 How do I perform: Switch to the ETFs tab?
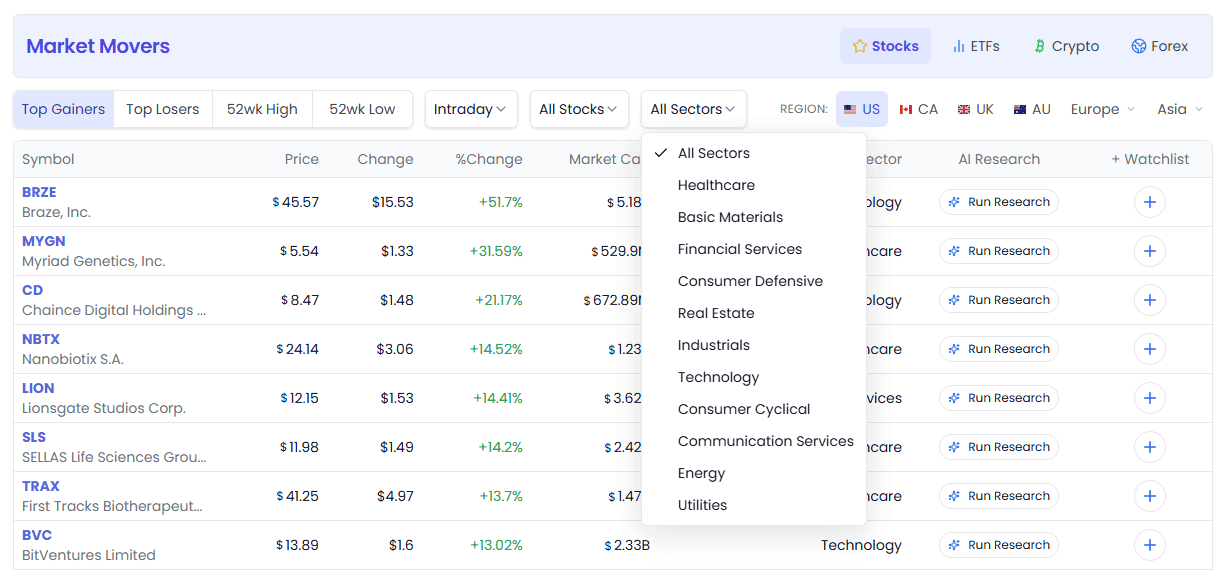[x=976, y=46]
